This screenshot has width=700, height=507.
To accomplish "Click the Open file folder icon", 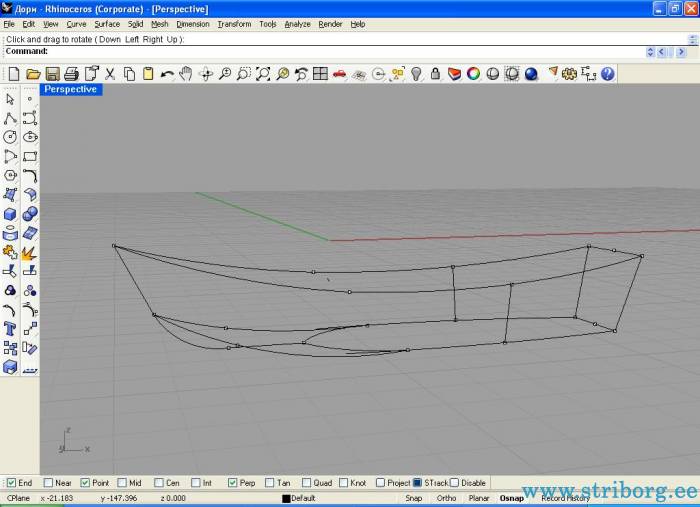I will tap(33, 74).
